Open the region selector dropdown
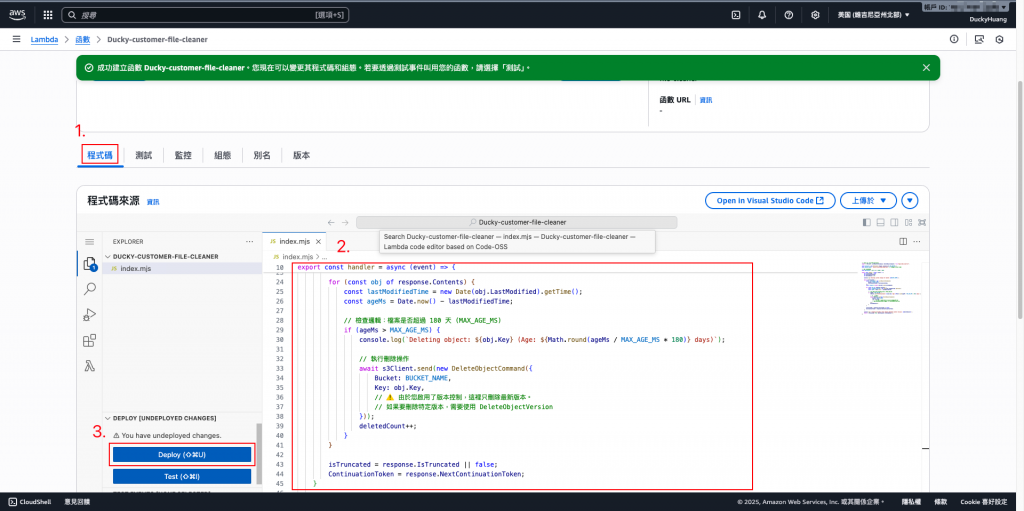 pos(873,14)
